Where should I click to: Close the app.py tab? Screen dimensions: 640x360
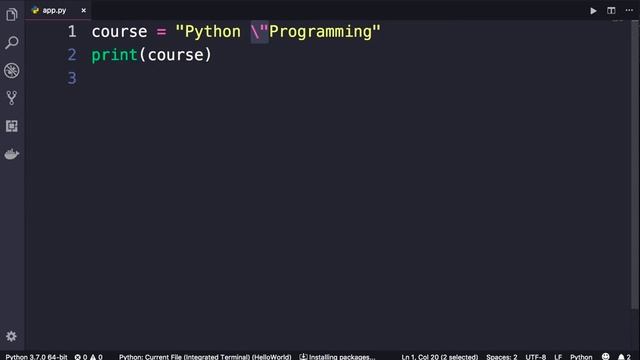tap(84, 10)
